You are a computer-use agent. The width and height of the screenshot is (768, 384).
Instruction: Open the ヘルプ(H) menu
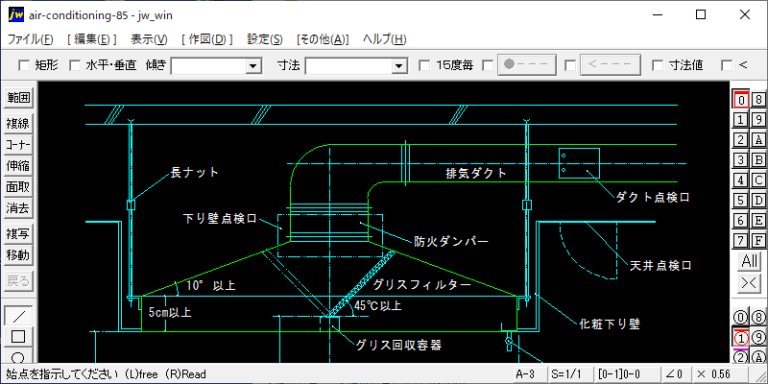click(x=384, y=40)
